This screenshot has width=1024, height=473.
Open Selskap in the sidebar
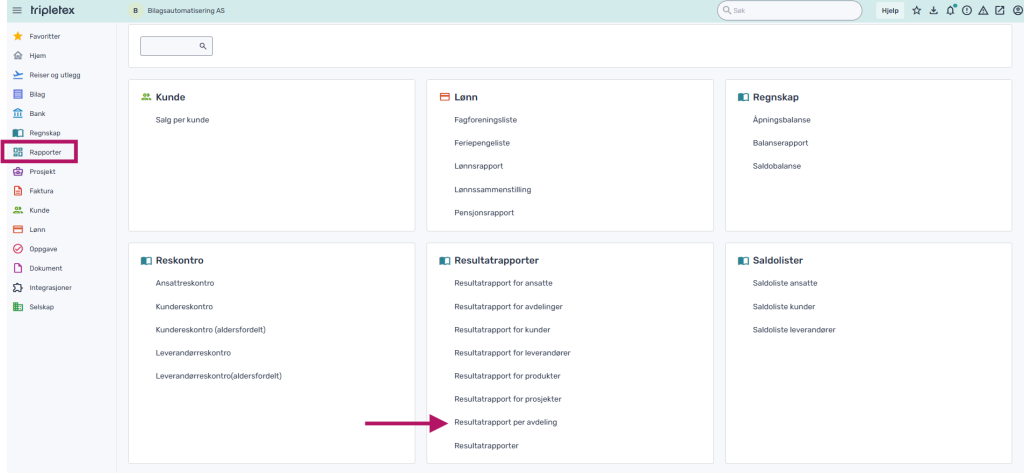coord(42,307)
